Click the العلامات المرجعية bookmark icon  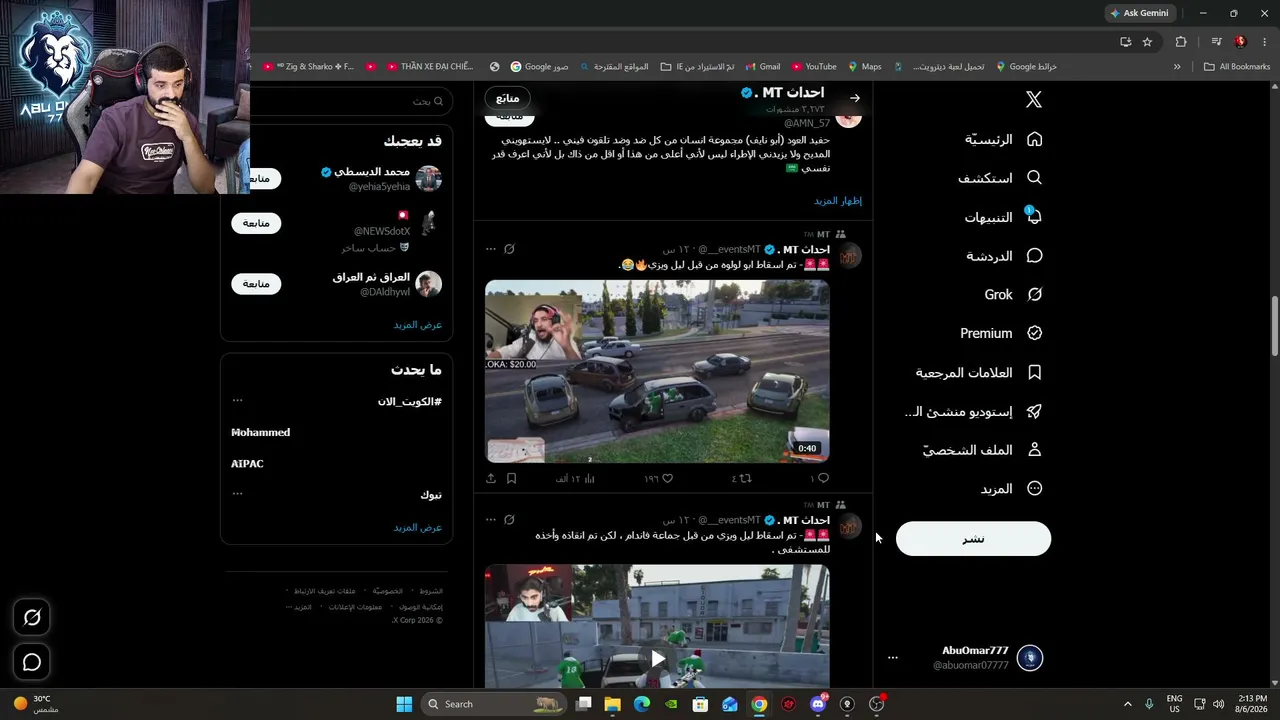pyautogui.click(x=1035, y=372)
